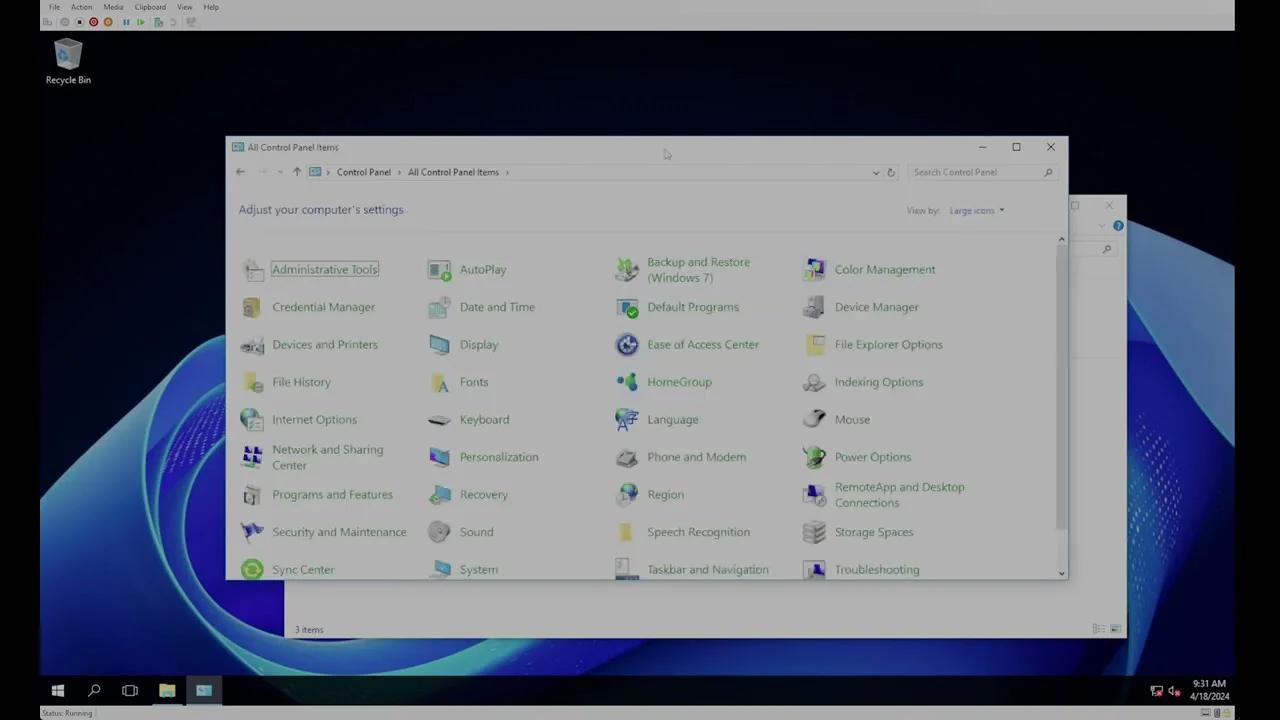This screenshot has height=720, width=1280.
Task: Click the scrollbar down arrow
Action: [x=1061, y=573]
